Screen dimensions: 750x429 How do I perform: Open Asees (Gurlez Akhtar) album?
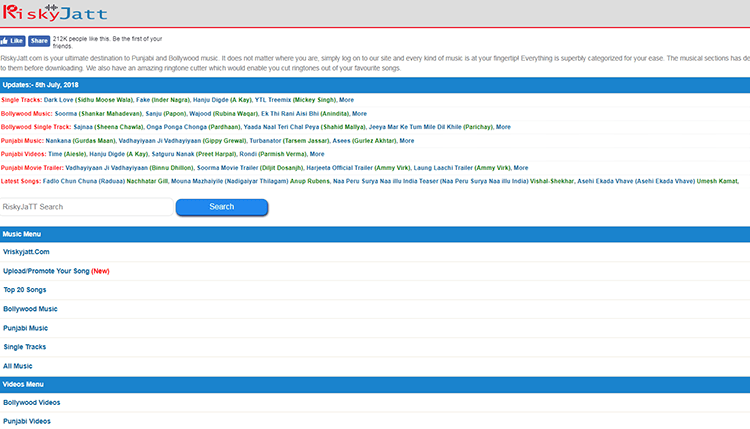[x=364, y=141]
